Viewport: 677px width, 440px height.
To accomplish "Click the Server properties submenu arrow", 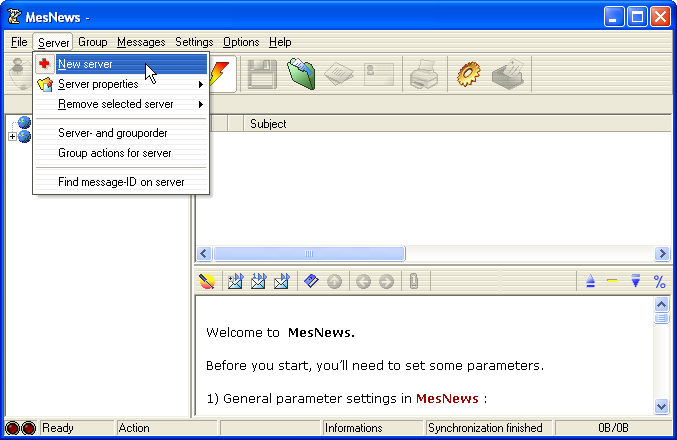I will pyautogui.click(x=201, y=84).
